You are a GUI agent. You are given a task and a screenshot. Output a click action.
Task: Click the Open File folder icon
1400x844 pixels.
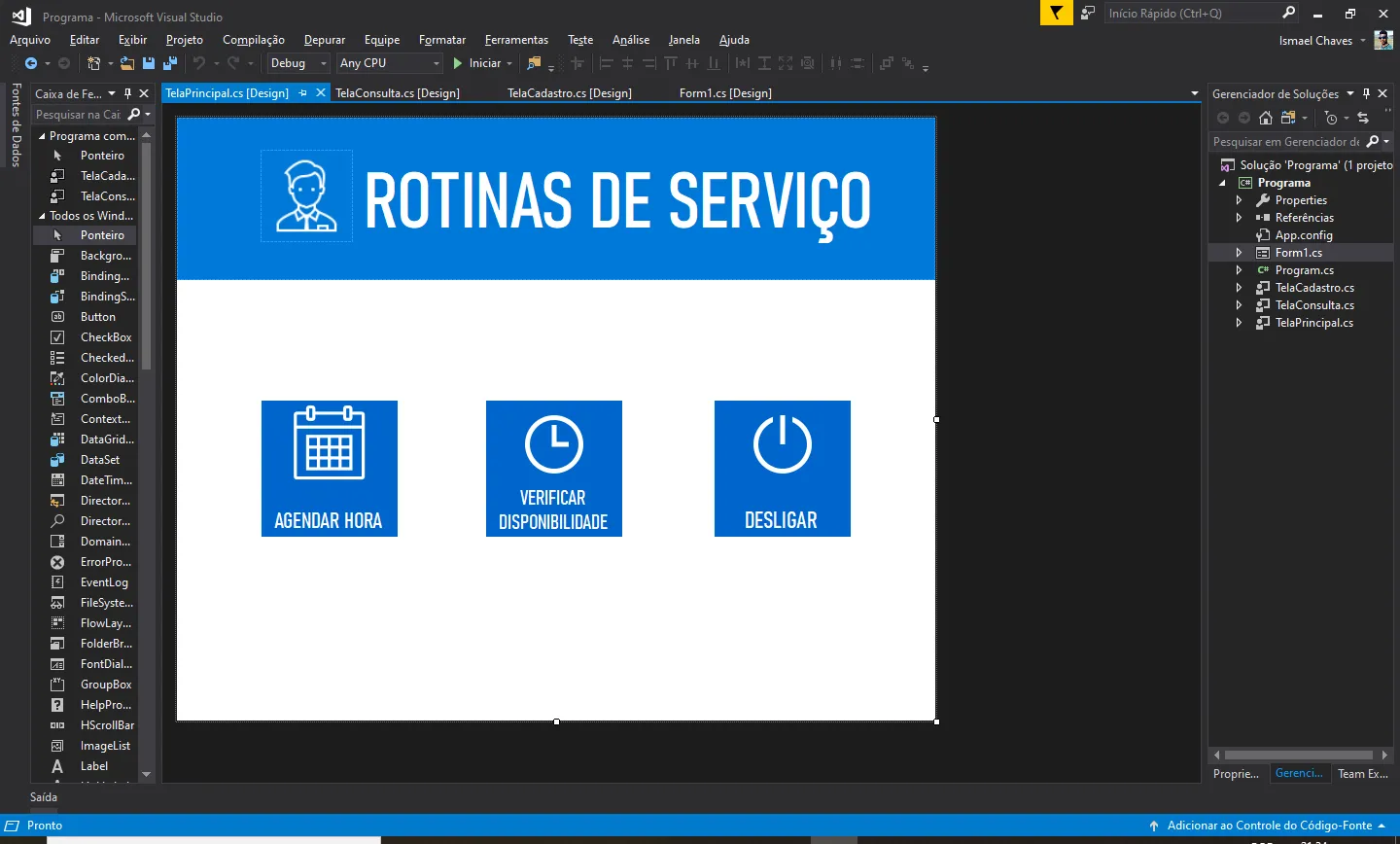coord(127,63)
